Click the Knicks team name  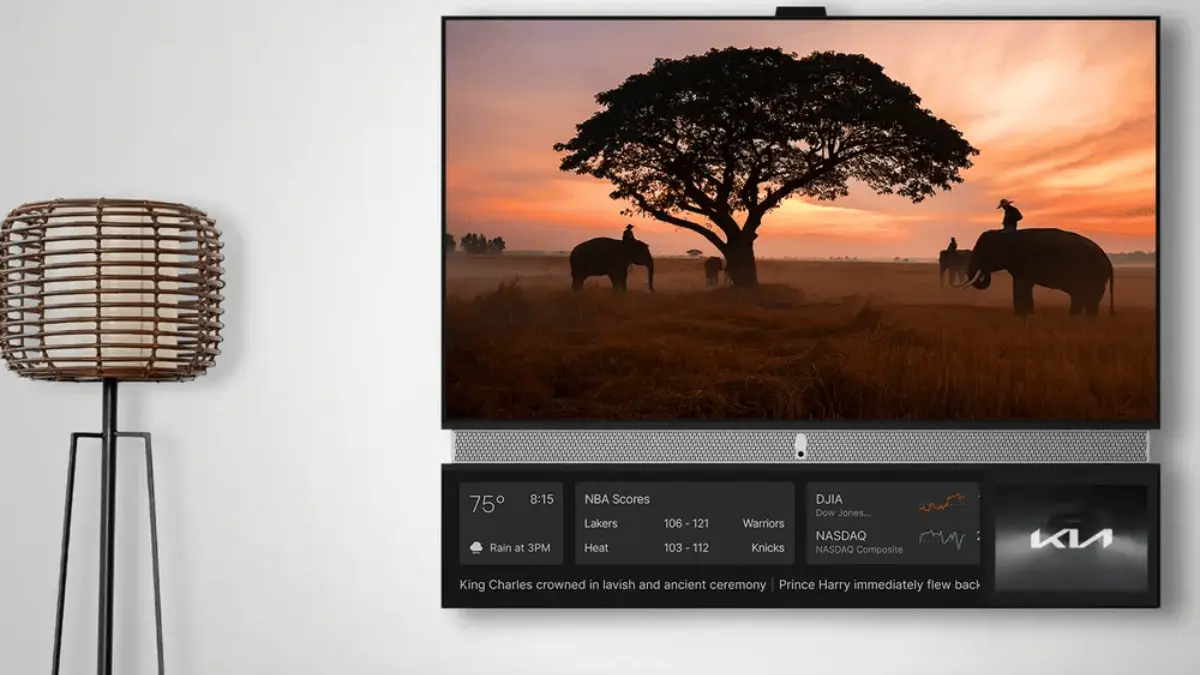(x=768, y=548)
